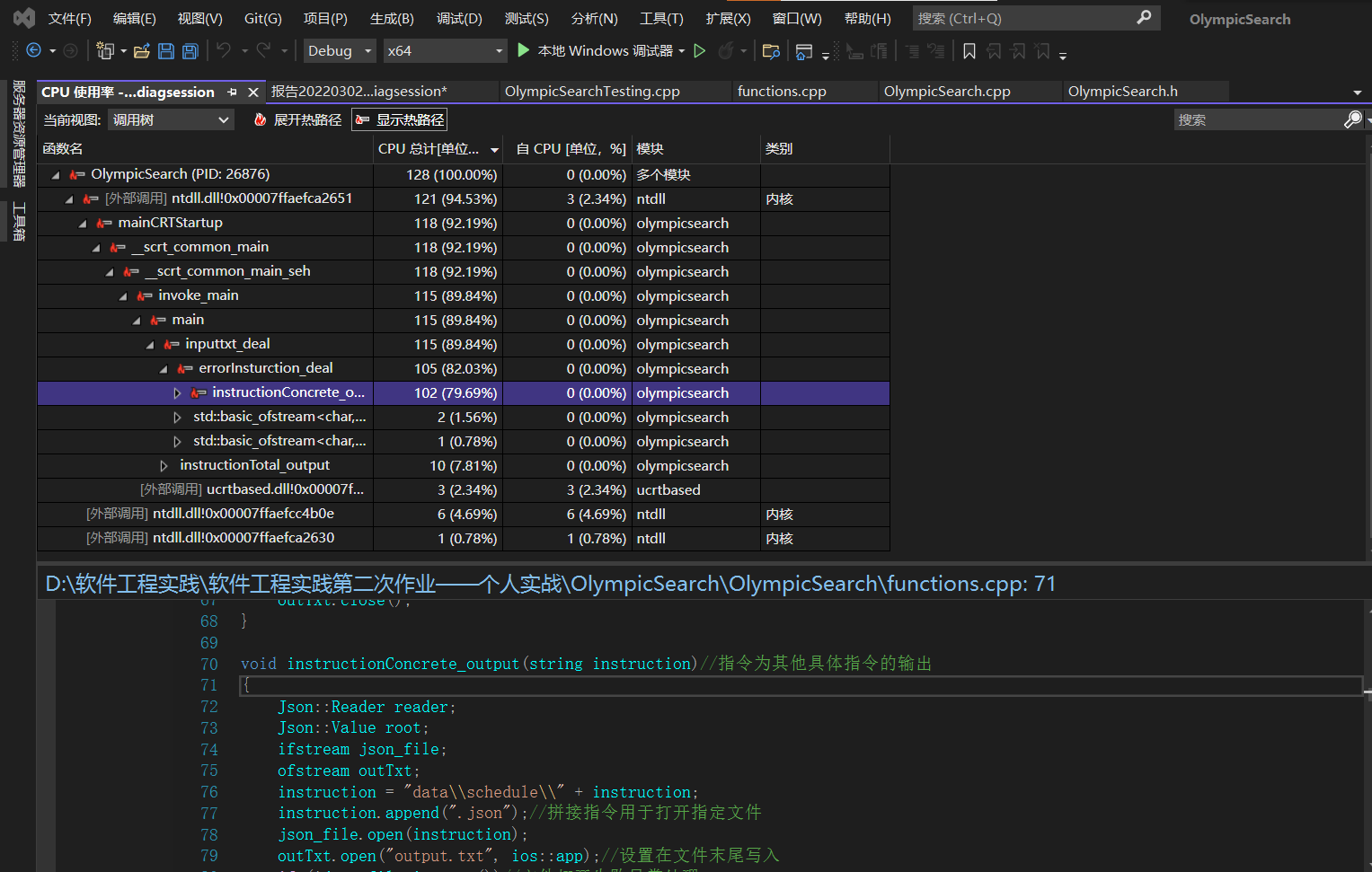The image size is (1372, 872).
Task: Click the Visual Studio logo icon
Action: click(x=24, y=18)
